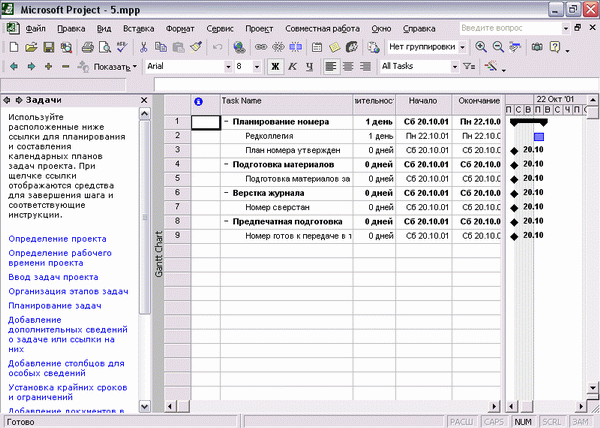Cut selection with scissors icon
Screen dimensions: 600x428
click(143, 47)
